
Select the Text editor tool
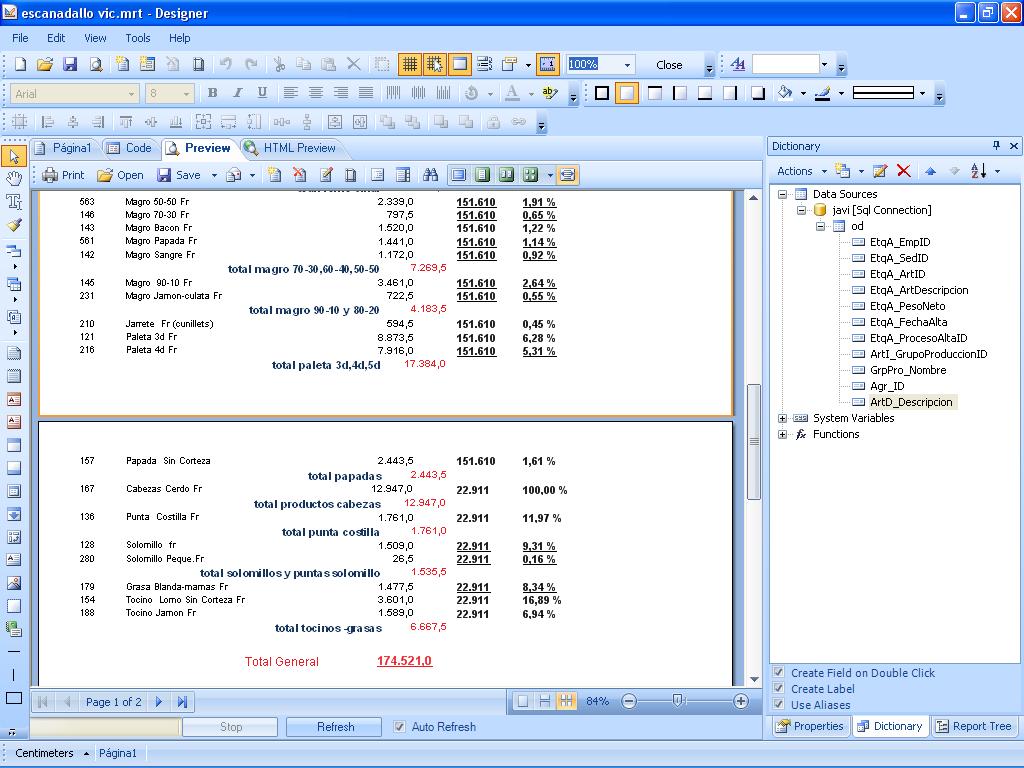click(14, 201)
